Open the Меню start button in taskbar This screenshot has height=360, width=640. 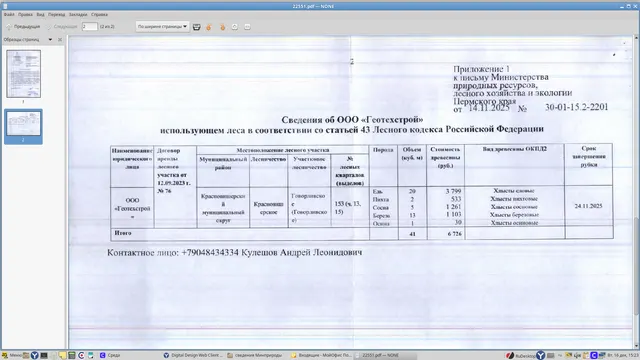[x=12, y=356]
